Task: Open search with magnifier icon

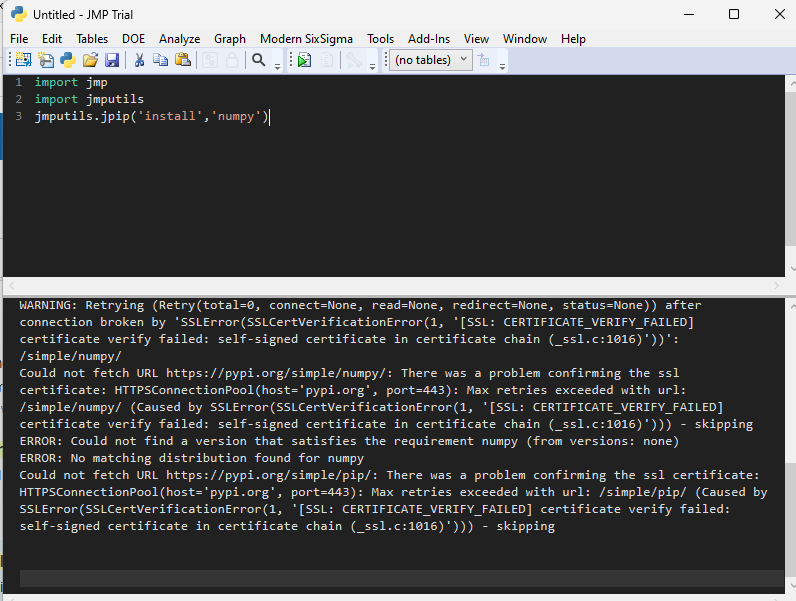Action: pyautogui.click(x=259, y=60)
